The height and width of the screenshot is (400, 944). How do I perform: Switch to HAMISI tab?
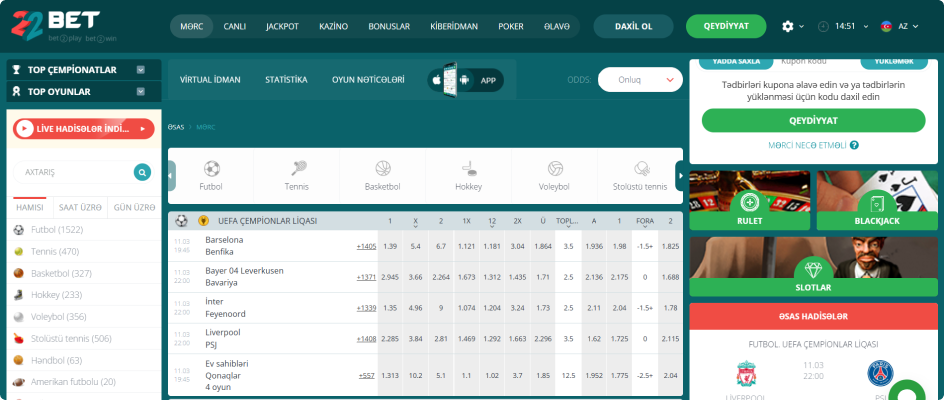point(30,207)
